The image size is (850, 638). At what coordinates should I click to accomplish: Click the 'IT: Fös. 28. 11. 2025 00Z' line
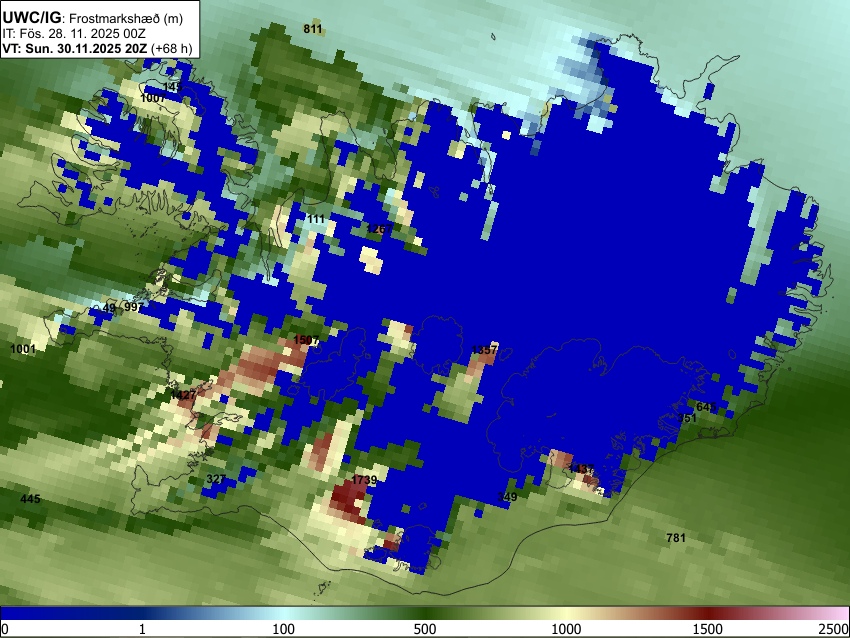coord(74,34)
